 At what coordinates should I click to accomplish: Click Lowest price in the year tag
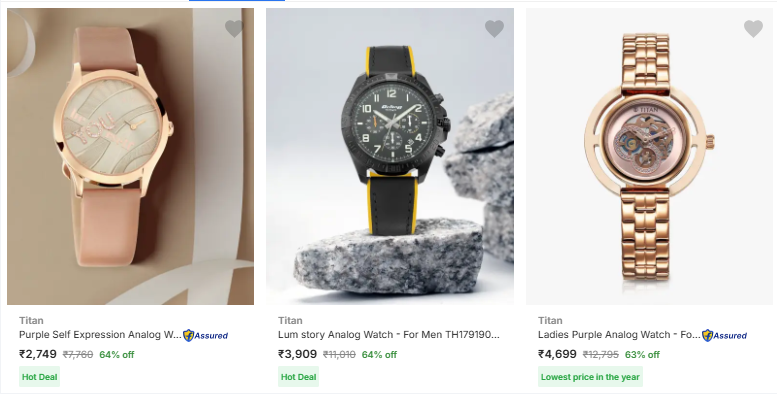click(x=590, y=377)
